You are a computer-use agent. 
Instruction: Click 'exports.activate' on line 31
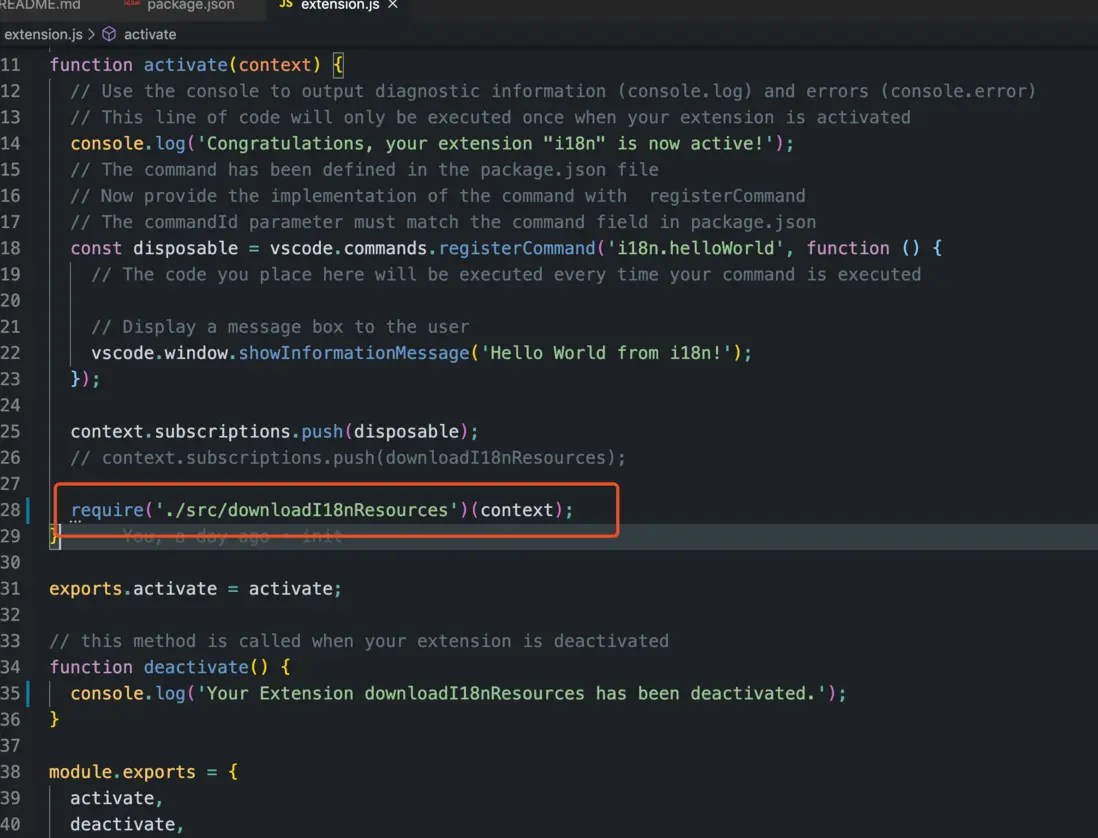click(132, 589)
